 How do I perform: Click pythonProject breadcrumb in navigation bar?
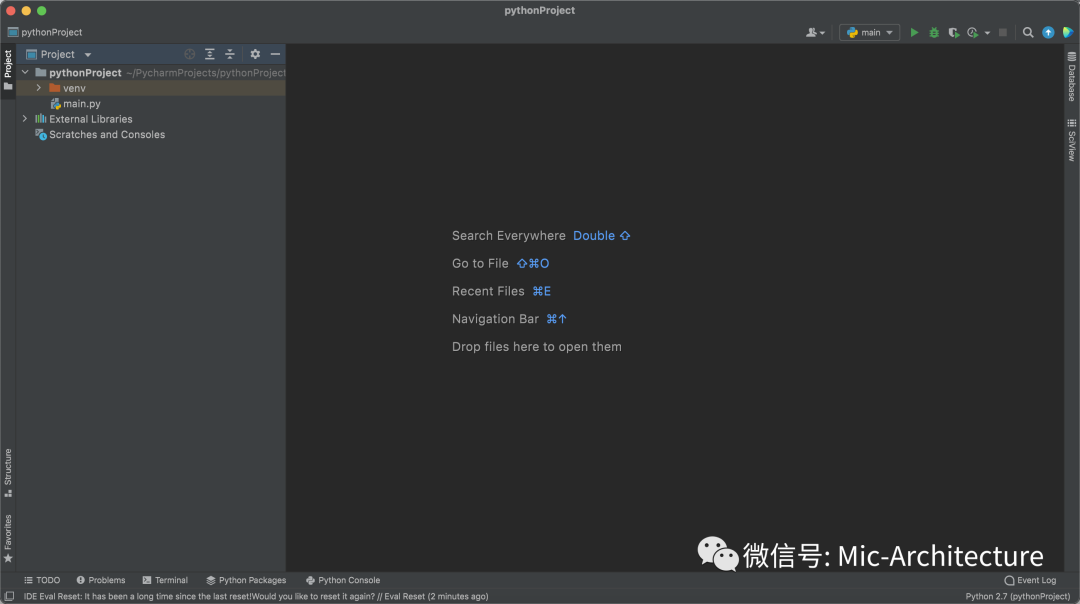click(45, 32)
